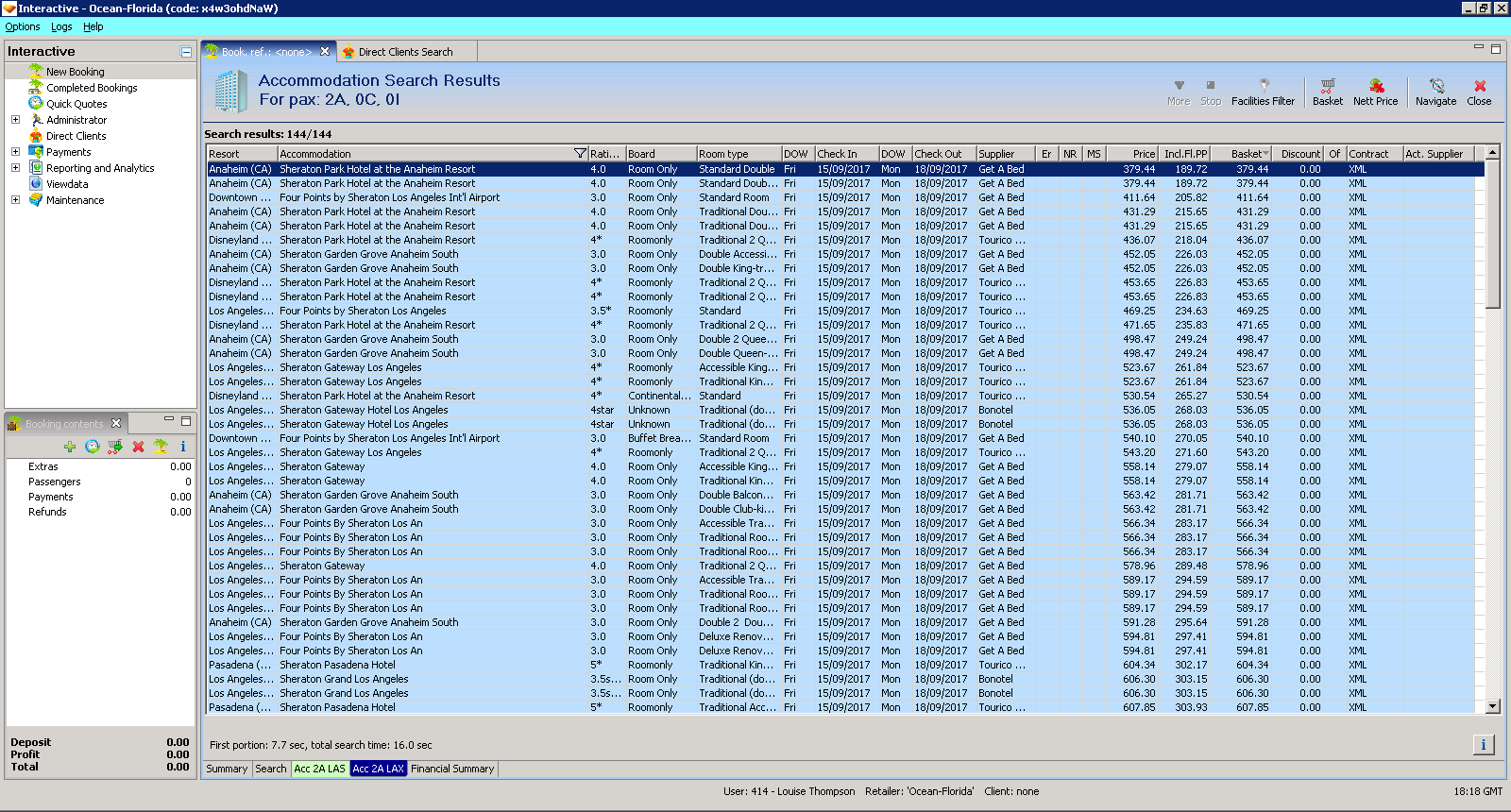The image size is (1511, 812).
Task: Switch to the Search bottom tab
Action: (x=271, y=769)
